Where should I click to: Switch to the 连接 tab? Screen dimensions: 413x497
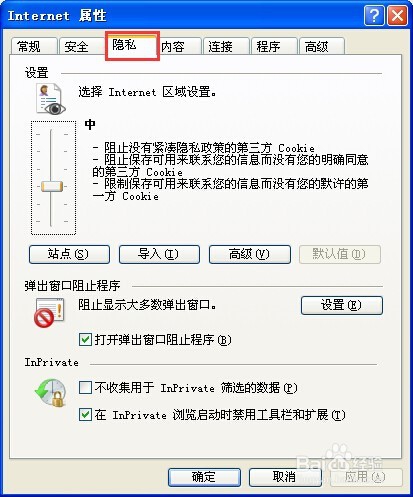226,46
